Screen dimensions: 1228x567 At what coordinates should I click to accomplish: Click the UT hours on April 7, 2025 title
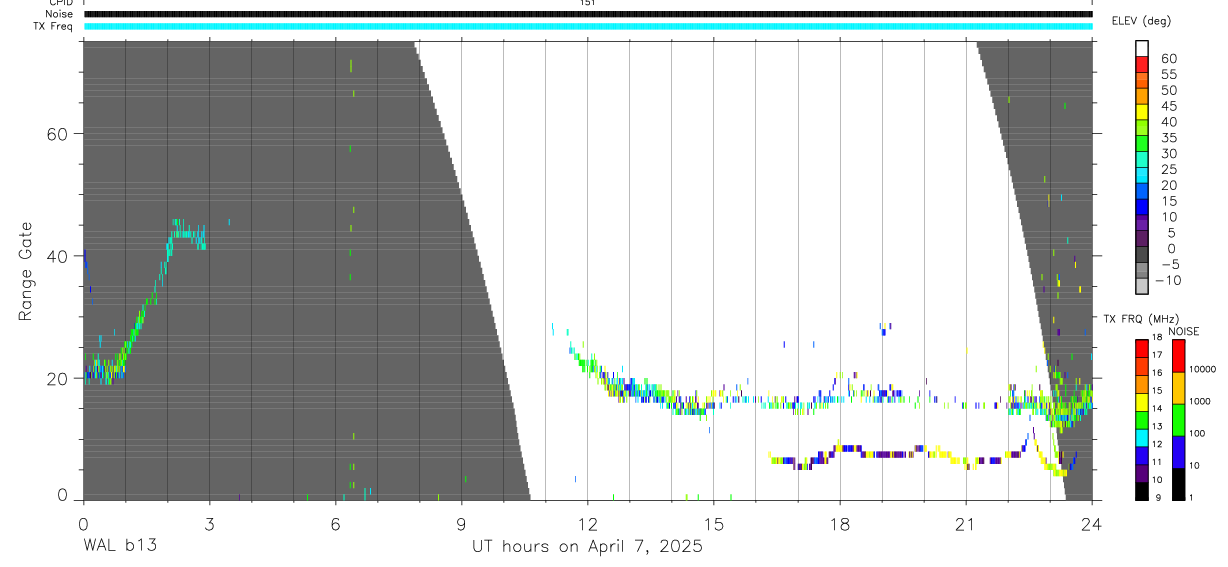pyautogui.click(x=587, y=547)
